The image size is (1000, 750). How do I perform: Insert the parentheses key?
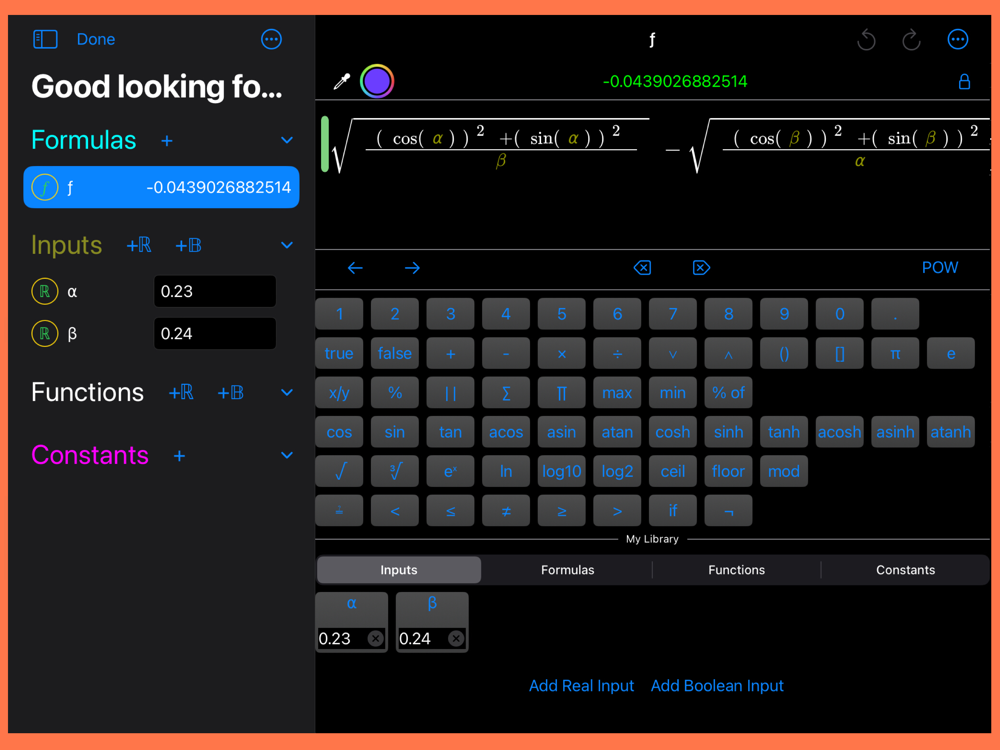(784, 353)
